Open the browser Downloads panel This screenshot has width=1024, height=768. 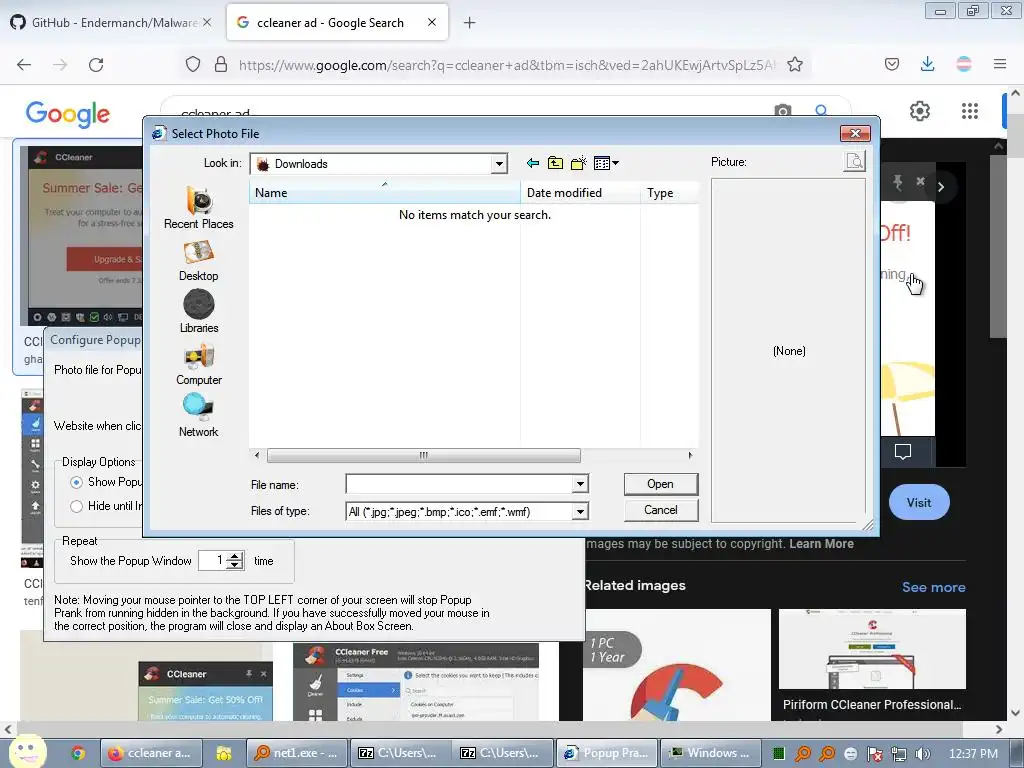(927, 64)
